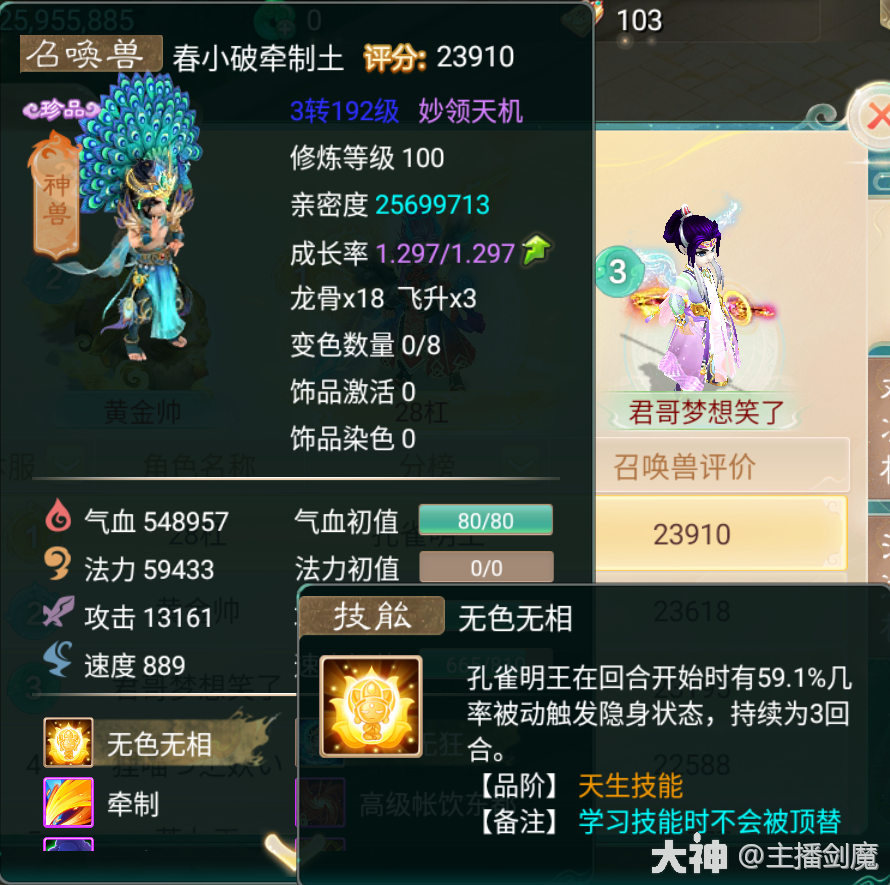Image resolution: width=890 pixels, height=885 pixels.
Task: Click the red 气血 flame icon
Action: (58, 515)
